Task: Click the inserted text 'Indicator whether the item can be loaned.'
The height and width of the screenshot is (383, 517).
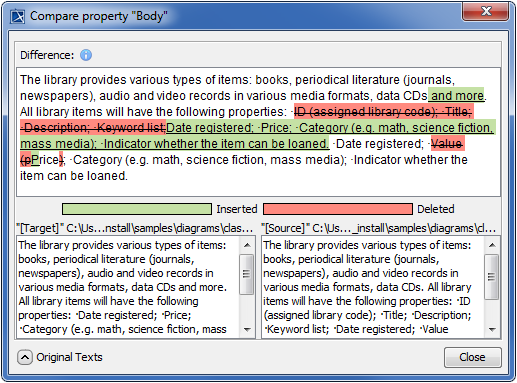Action: [x=216, y=144]
